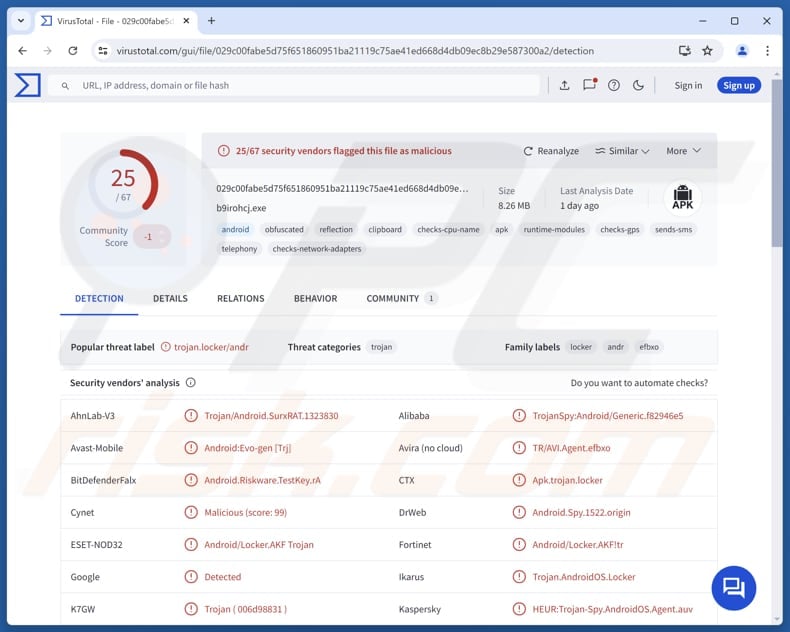This screenshot has width=790, height=632.
Task: Switch to the COMMUNITY tab
Action: pyautogui.click(x=402, y=298)
